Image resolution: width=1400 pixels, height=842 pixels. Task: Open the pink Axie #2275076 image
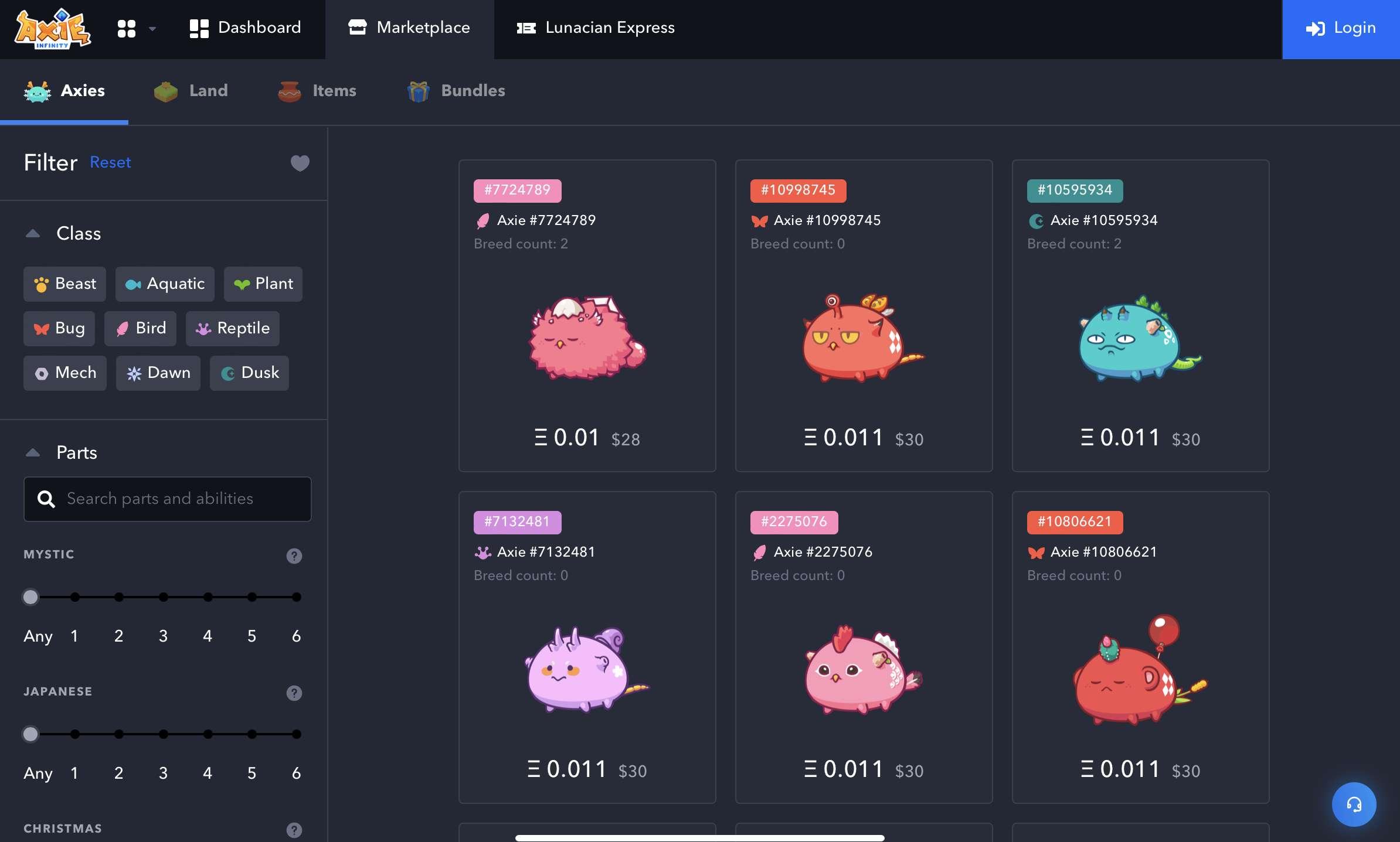(864, 669)
